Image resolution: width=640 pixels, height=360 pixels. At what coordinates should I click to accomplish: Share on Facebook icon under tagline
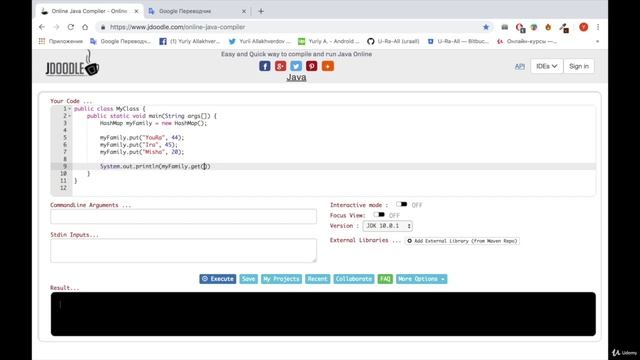coord(264,66)
